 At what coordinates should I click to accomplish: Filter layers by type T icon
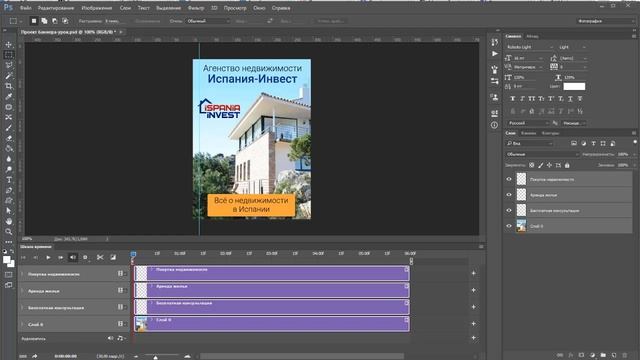click(593, 143)
